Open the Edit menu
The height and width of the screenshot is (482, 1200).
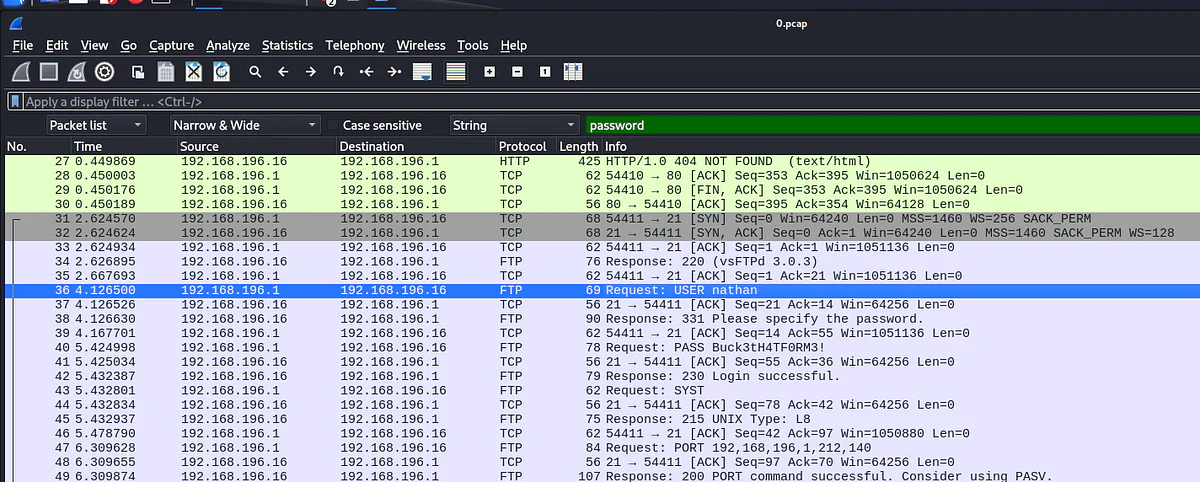tap(57, 46)
